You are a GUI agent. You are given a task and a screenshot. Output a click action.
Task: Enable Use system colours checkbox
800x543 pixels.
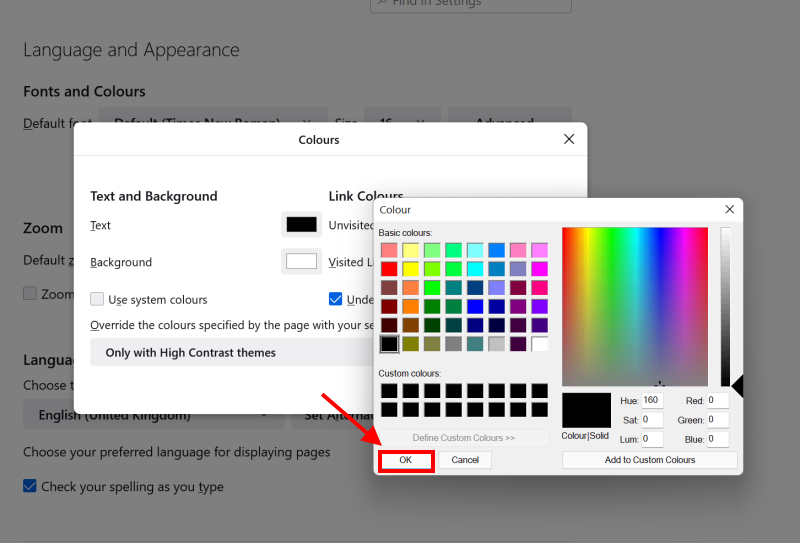click(x=97, y=299)
